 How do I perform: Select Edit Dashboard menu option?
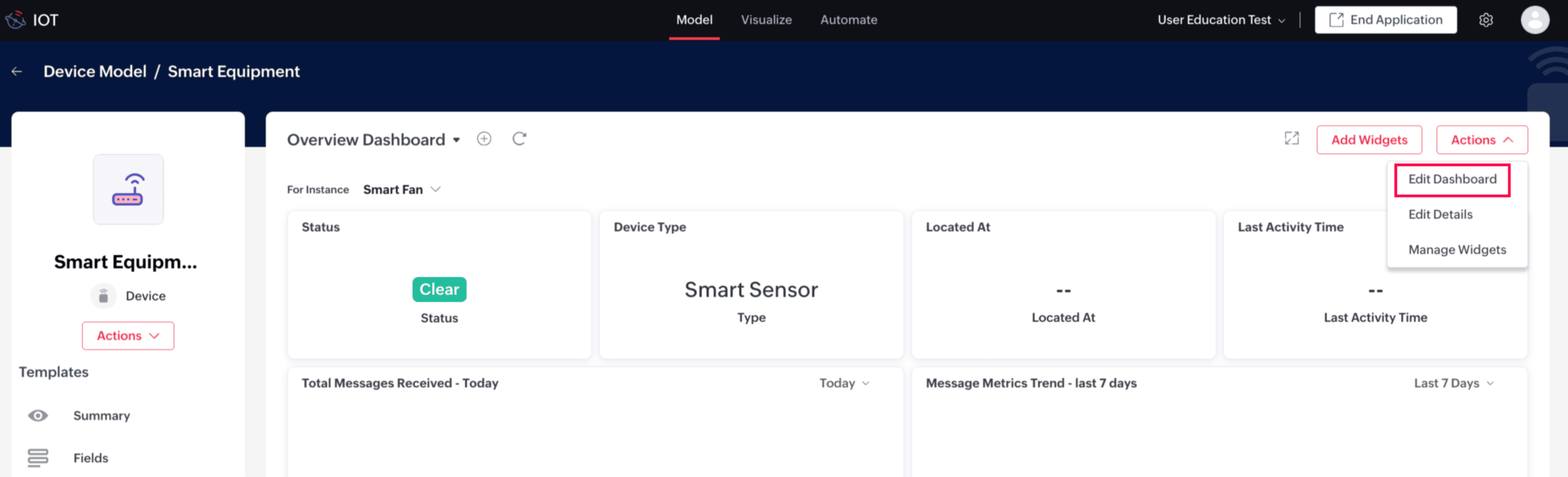click(x=1452, y=179)
